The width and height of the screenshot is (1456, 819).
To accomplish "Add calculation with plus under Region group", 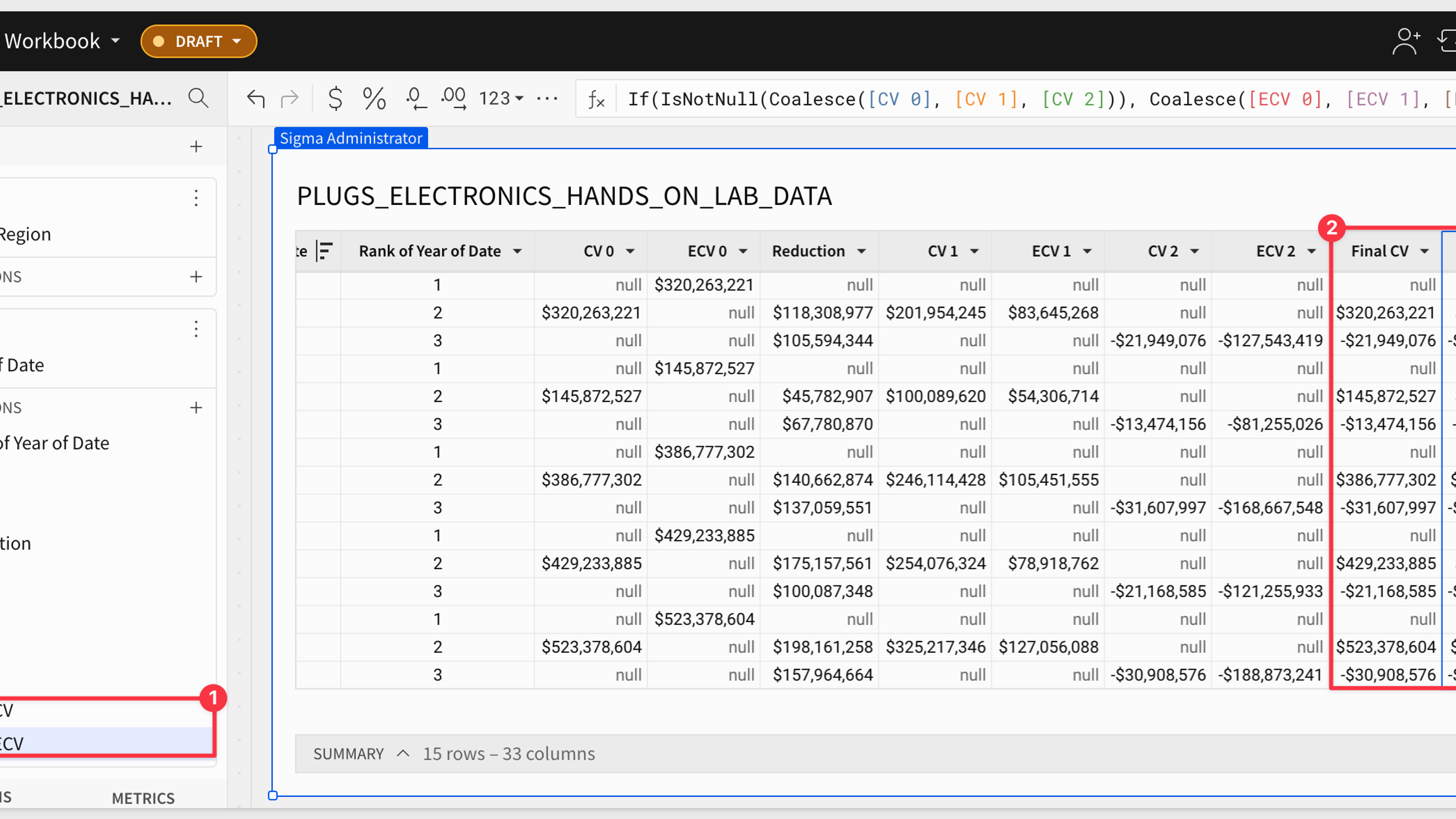I will pyautogui.click(x=196, y=276).
